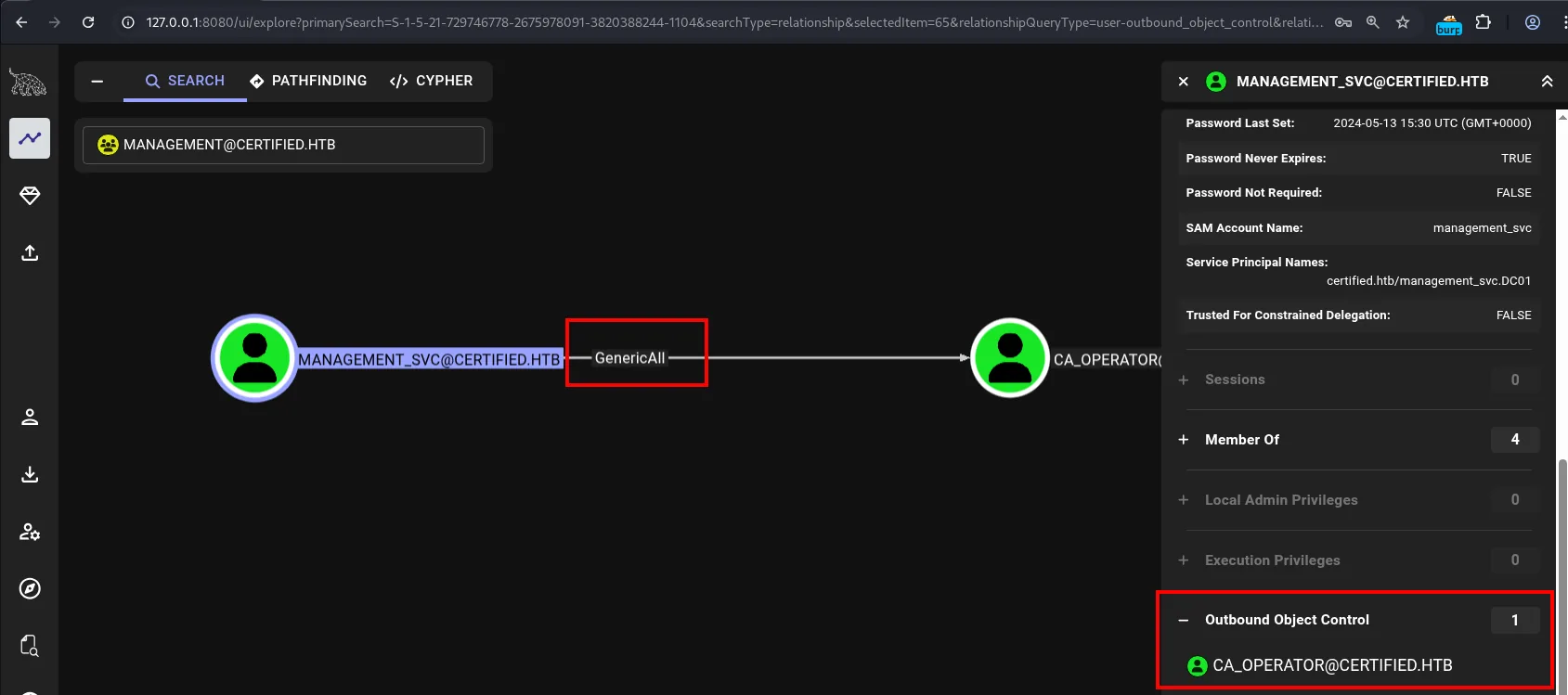Close the MANAGEMENT_SVC entity panel
The width and height of the screenshot is (1568, 695).
tap(1184, 82)
